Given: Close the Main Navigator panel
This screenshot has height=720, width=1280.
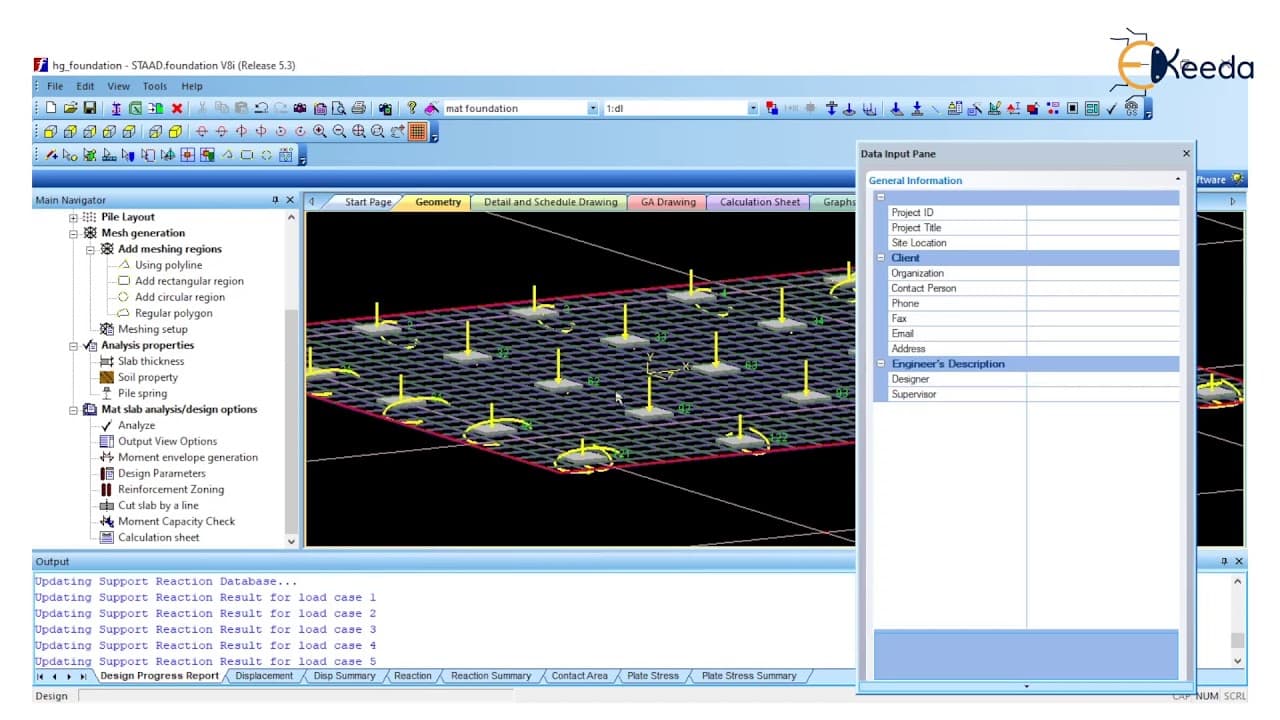Looking at the screenshot, I should [291, 200].
